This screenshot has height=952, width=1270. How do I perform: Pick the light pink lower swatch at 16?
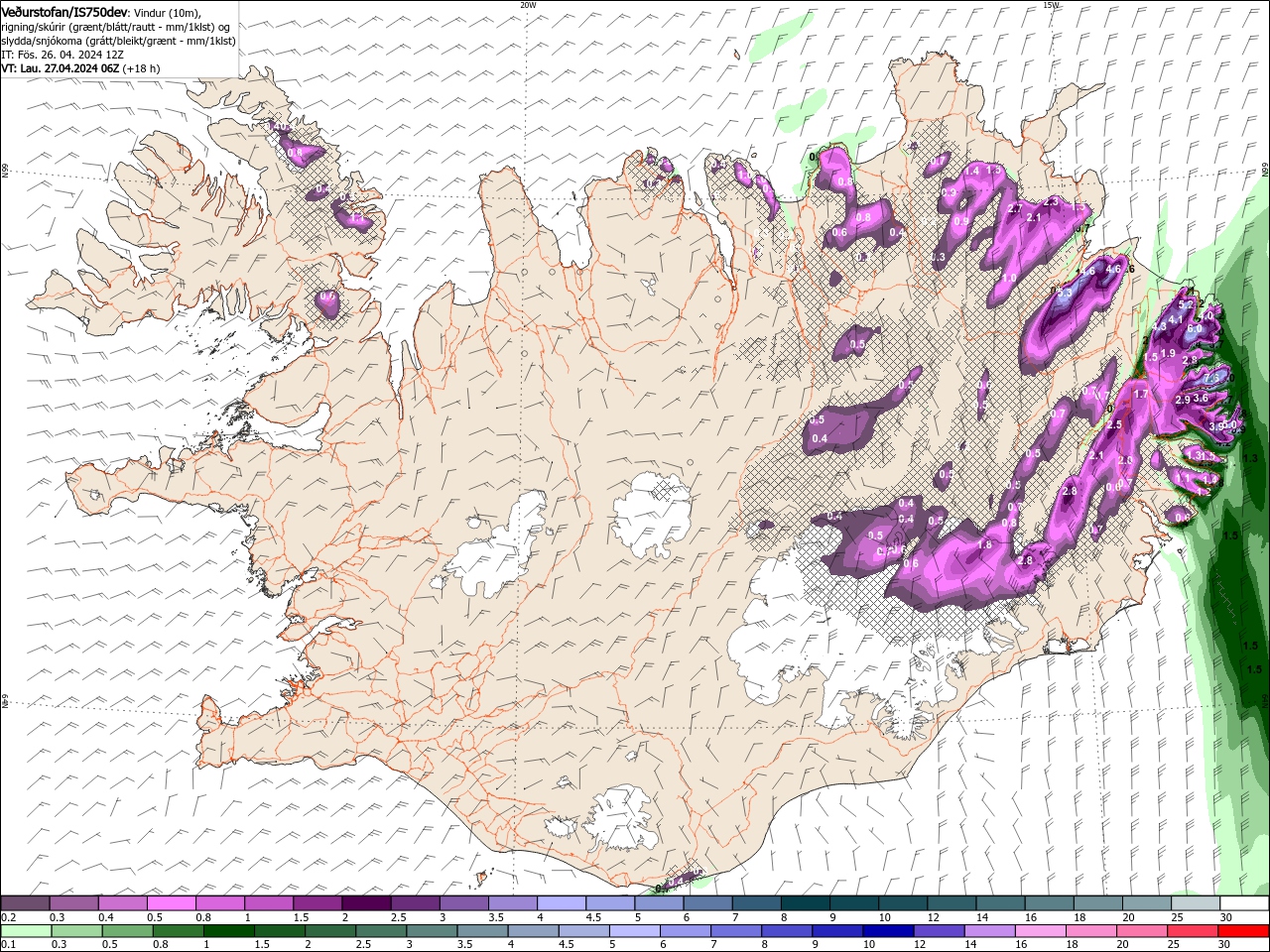(1040, 930)
